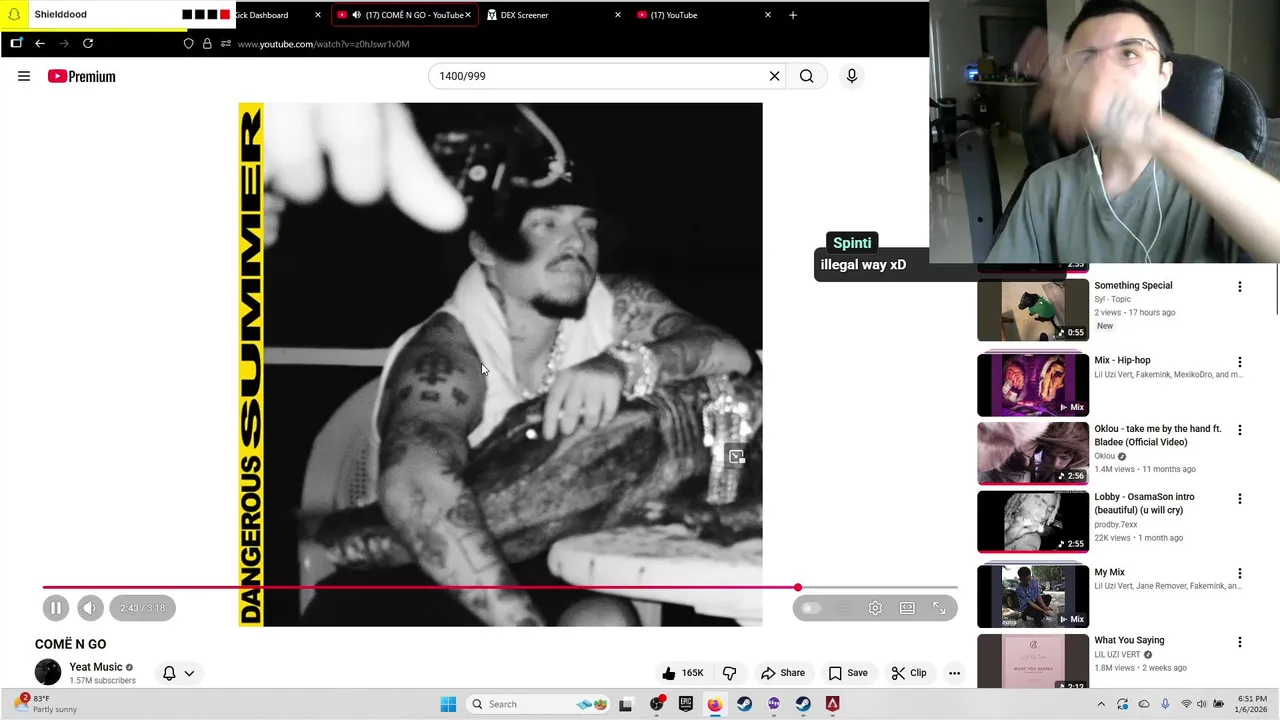Open Windows Start menu
The image size is (1280, 720).
coord(448,704)
